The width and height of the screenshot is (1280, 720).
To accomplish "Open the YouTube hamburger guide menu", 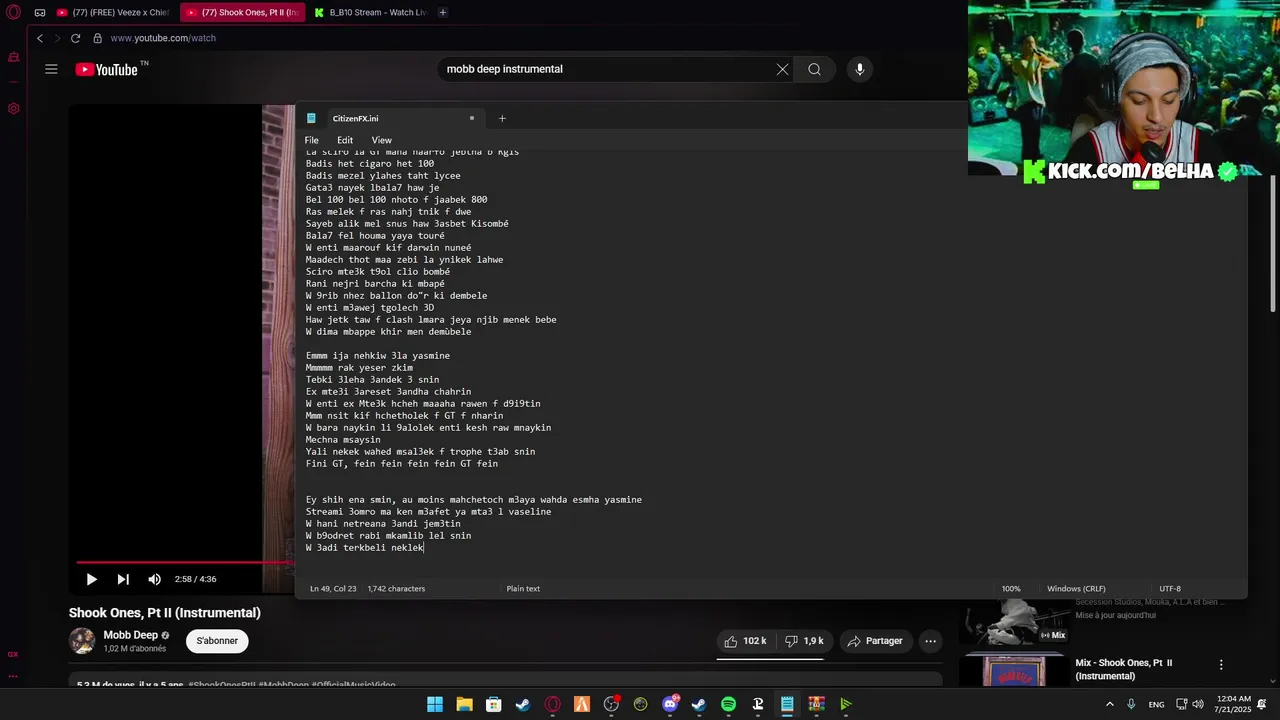I will click(51, 69).
